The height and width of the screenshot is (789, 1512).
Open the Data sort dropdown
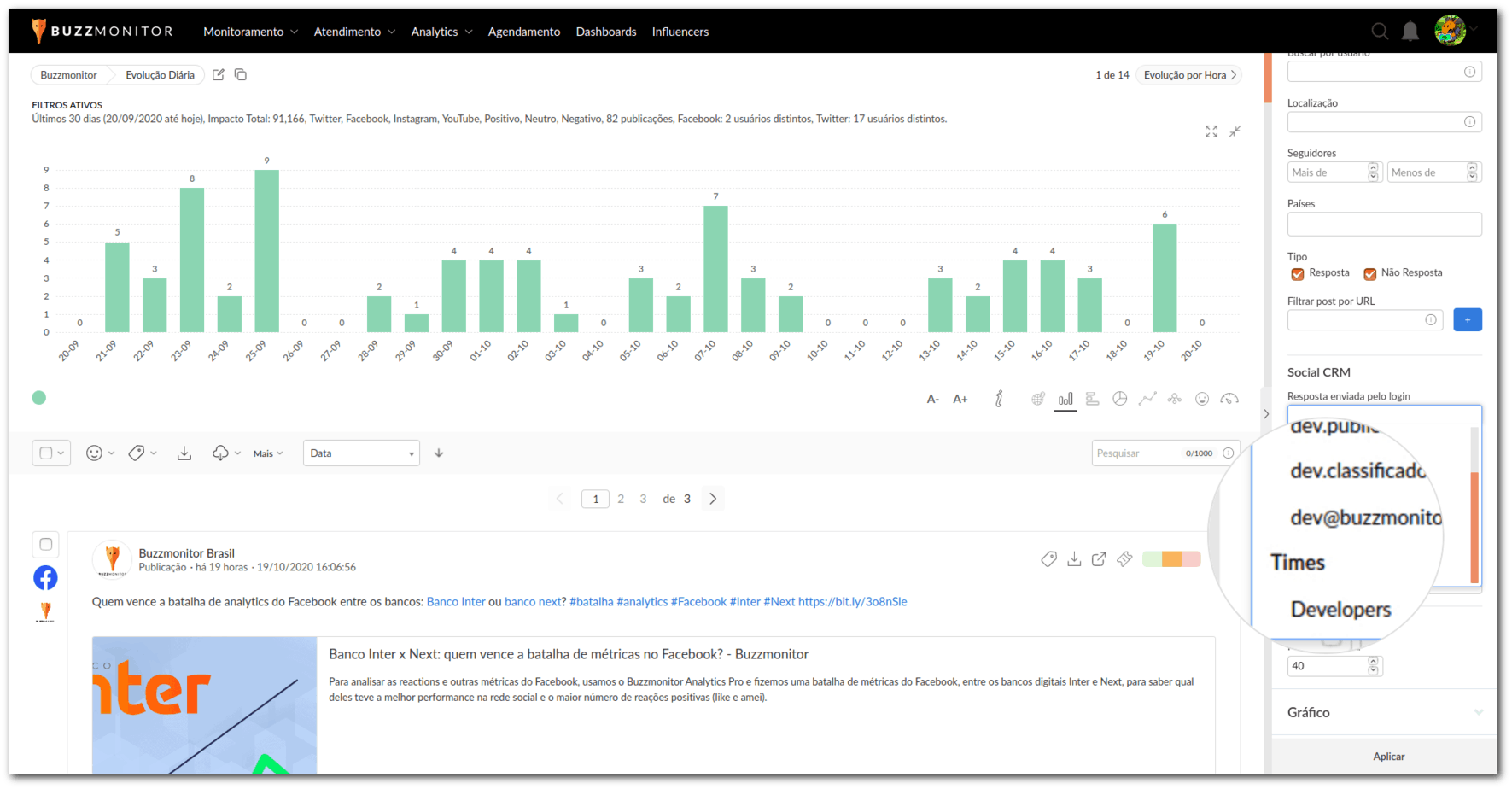pos(361,453)
